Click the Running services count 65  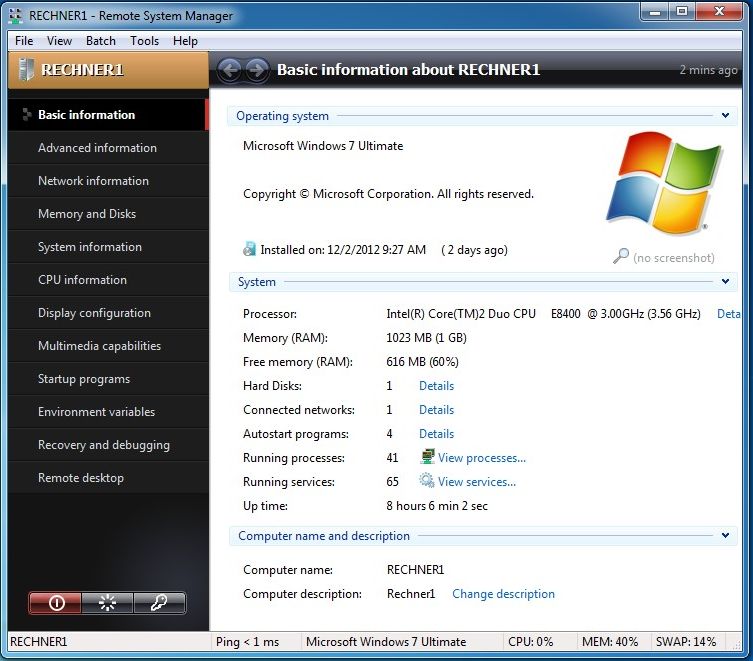pyautogui.click(x=392, y=482)
